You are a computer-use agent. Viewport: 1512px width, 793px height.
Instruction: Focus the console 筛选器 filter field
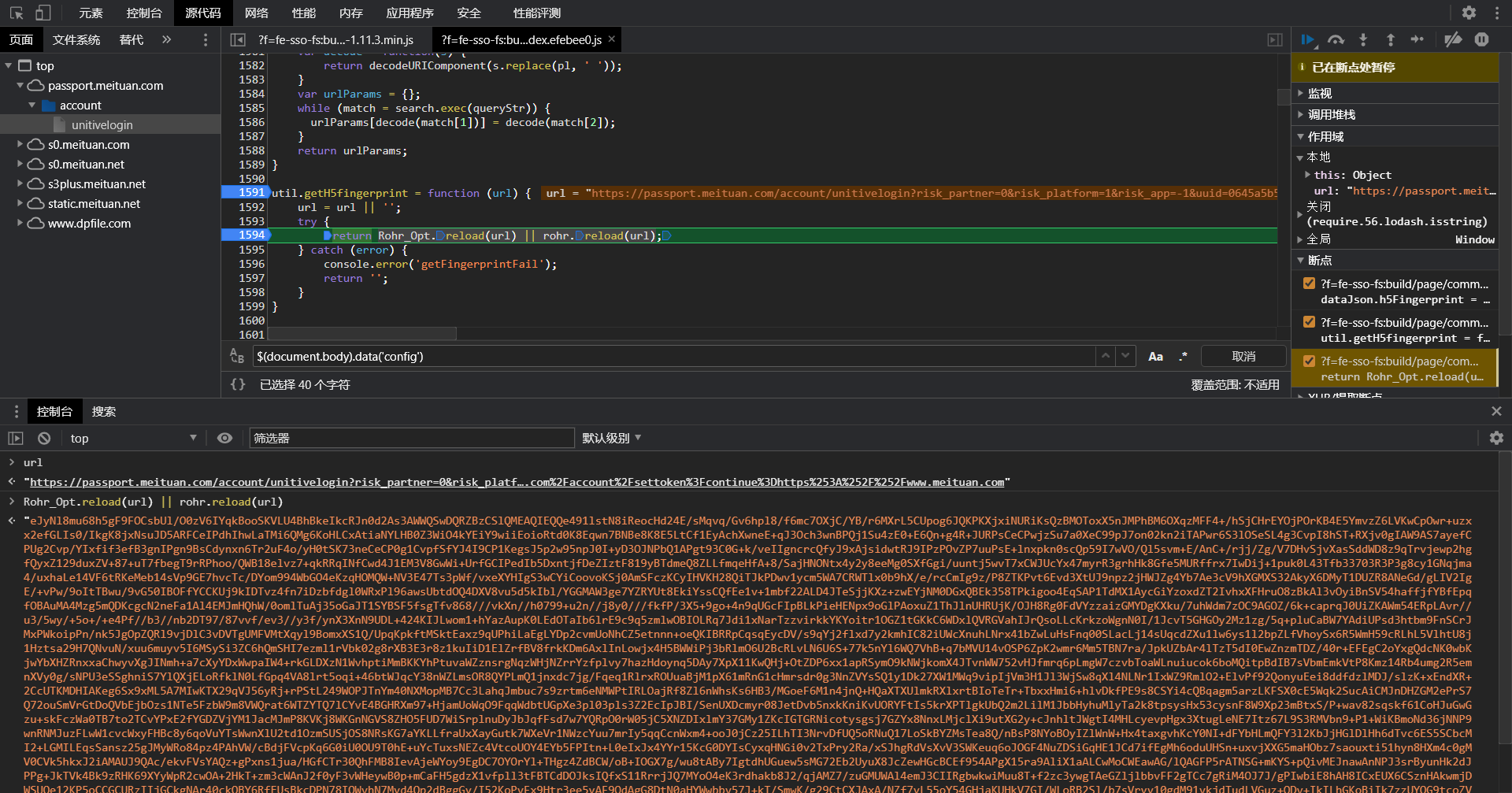point(412,438)
